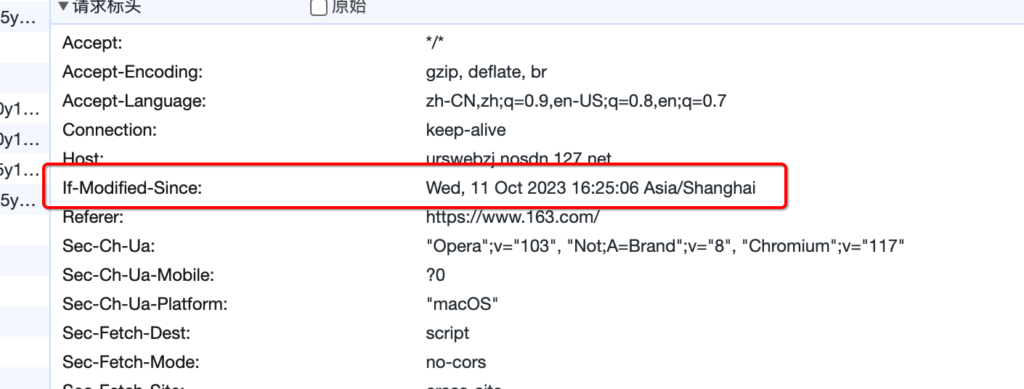Open the https://www.163.com/ Referer value
The height and width of the screenshot is (389, 1024).
[513, 217]
